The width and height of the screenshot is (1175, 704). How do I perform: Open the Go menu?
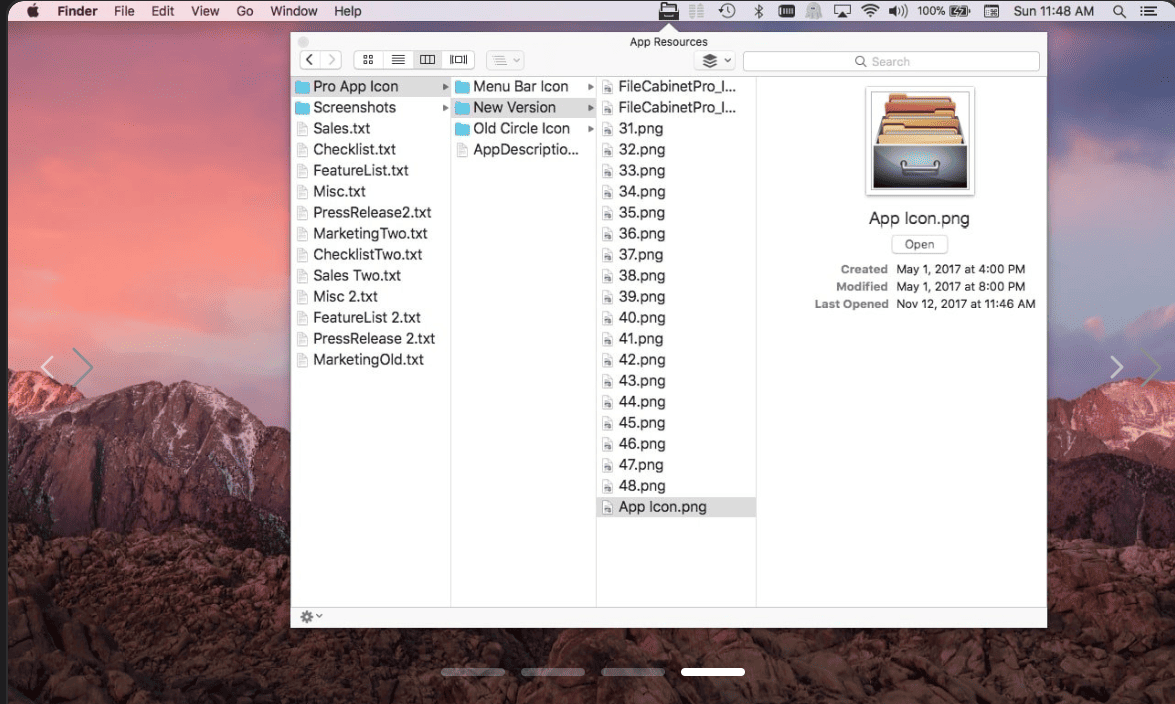pos(245,11)
